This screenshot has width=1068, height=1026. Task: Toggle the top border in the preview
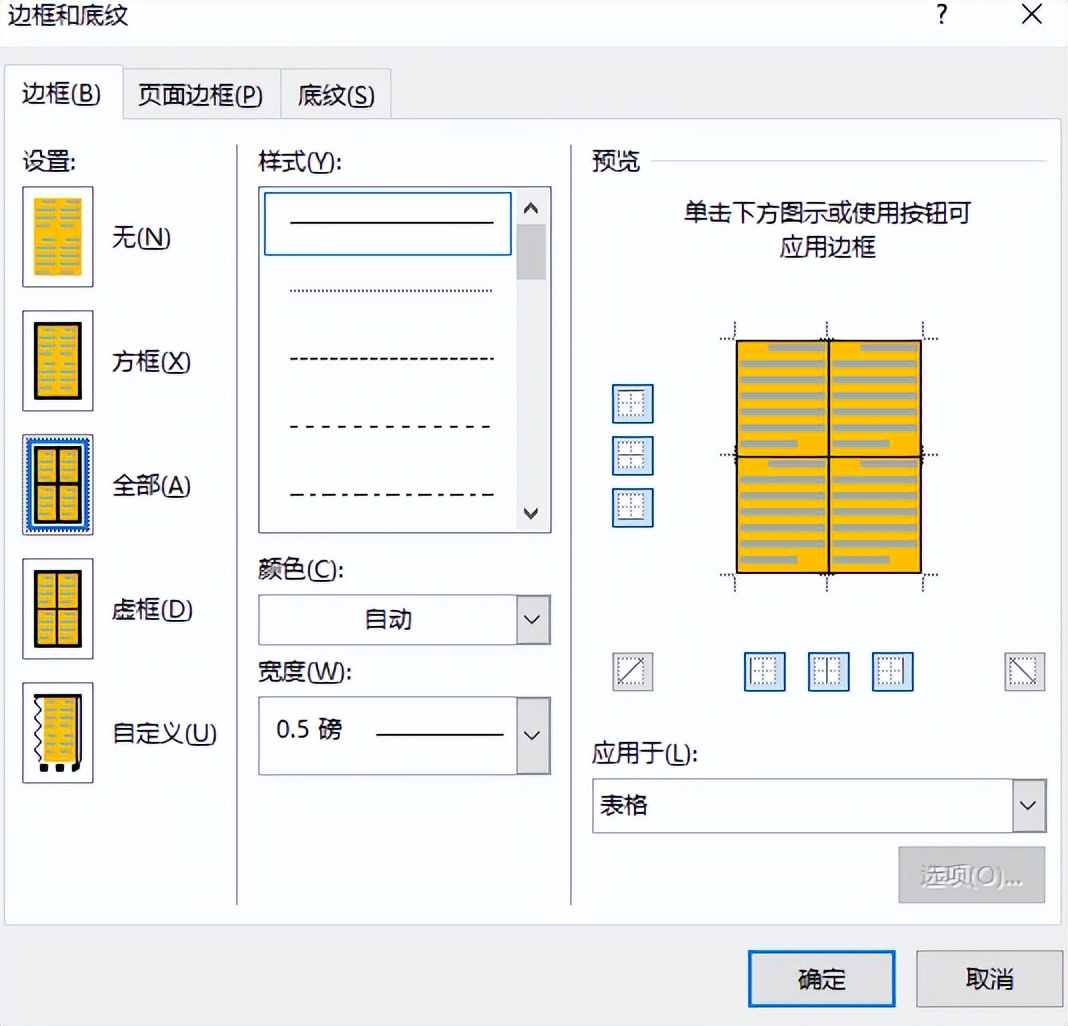632,404
